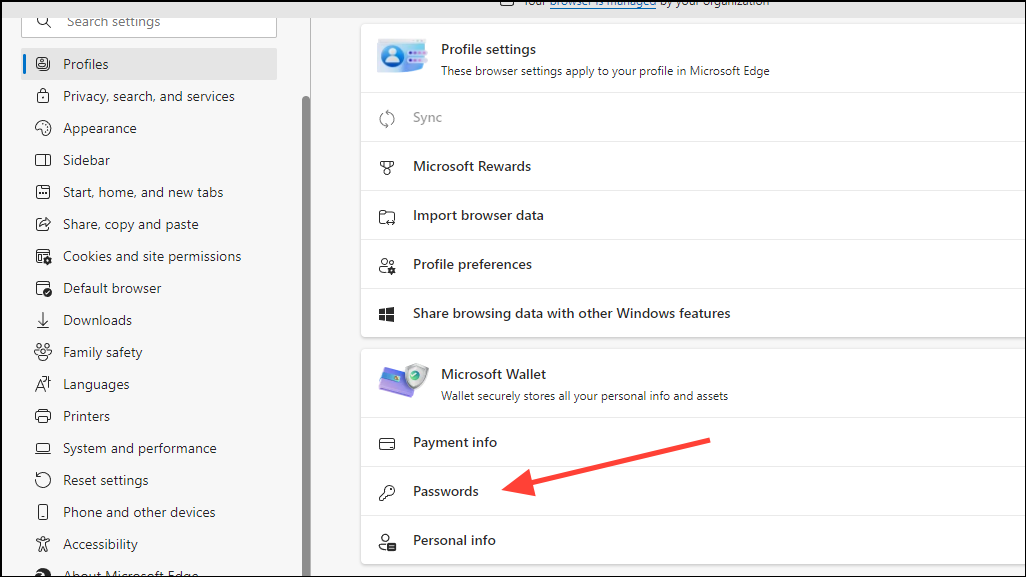Click the Import browser data icon
1026x577 pixels.
(x=387, y=215)
